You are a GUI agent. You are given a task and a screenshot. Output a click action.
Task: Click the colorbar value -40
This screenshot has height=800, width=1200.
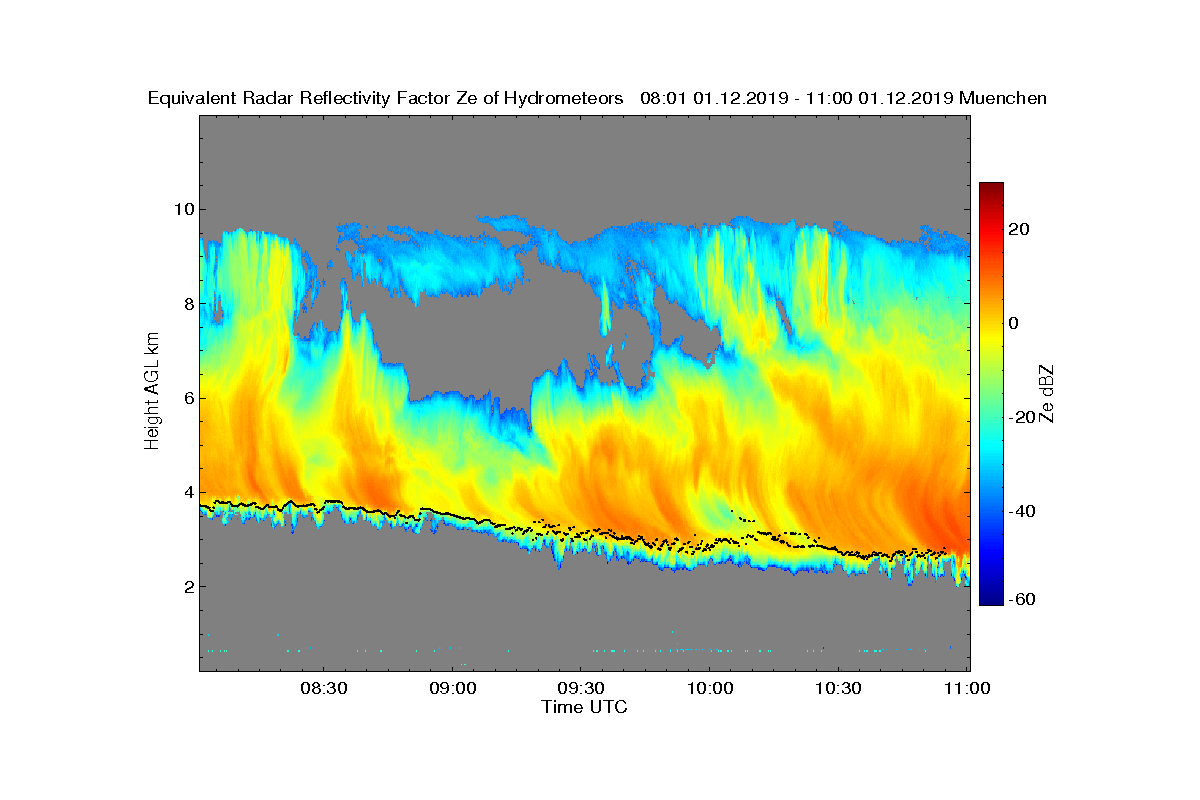point(1024,511)
